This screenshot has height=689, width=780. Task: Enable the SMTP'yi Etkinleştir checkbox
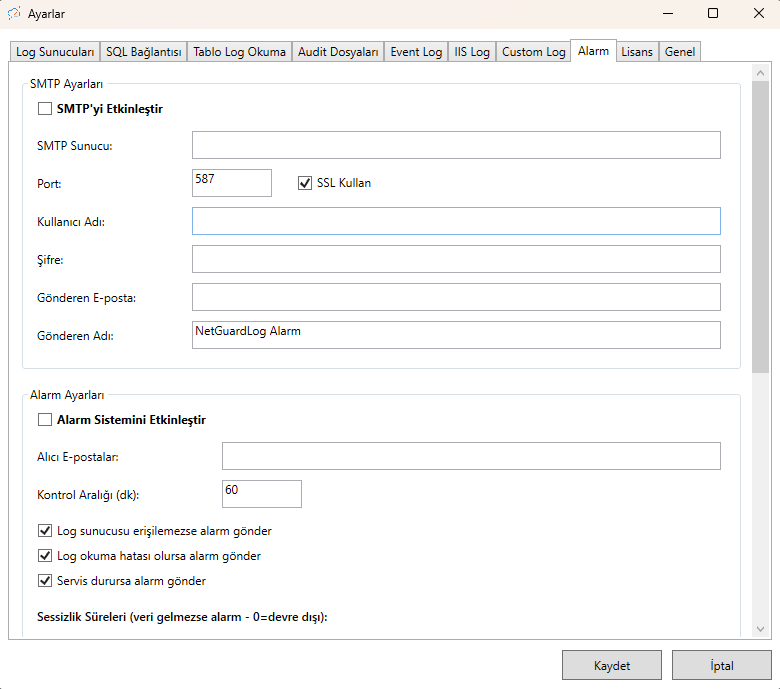45,109
